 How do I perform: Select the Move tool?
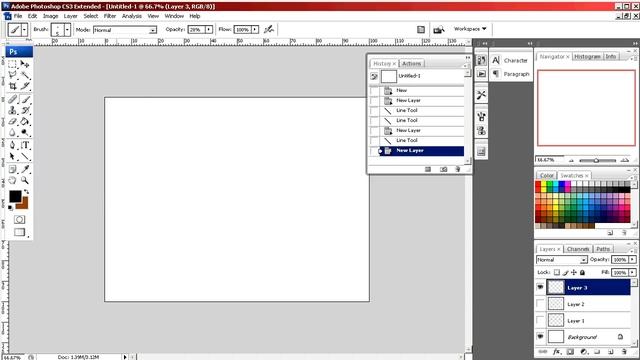pos(25,64)
